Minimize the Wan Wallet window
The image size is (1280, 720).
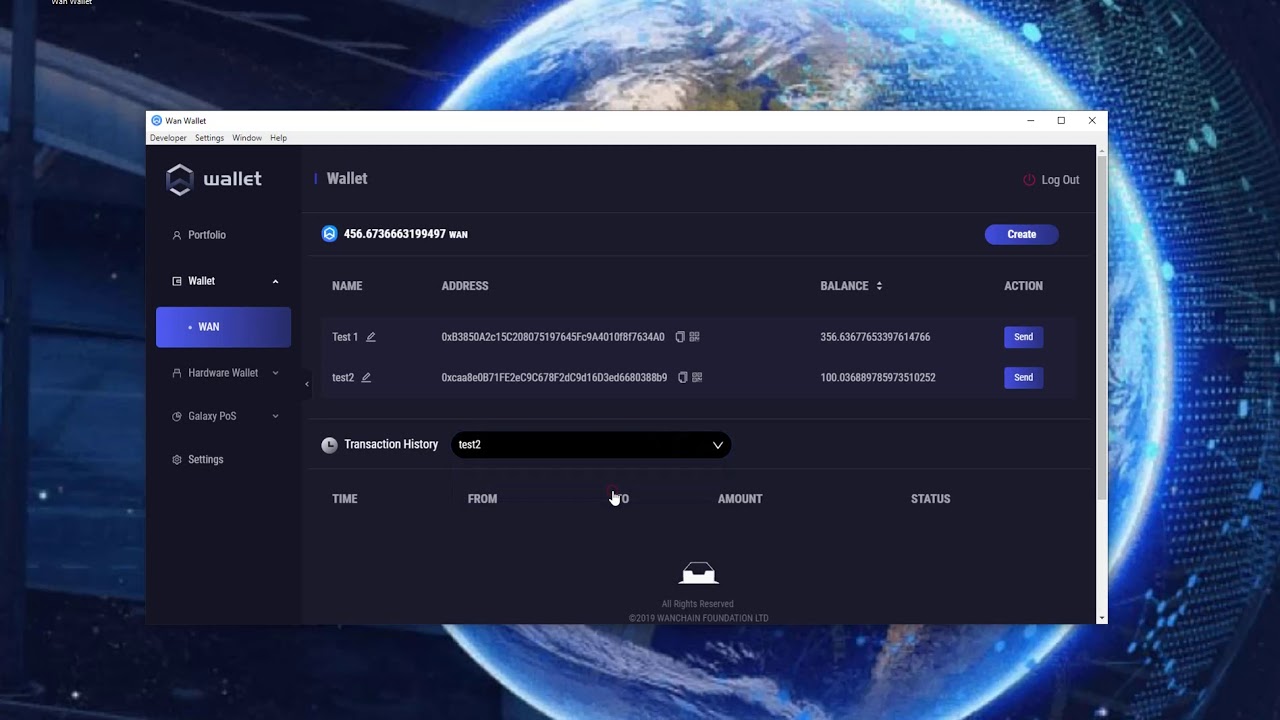tap(1030, 120)
